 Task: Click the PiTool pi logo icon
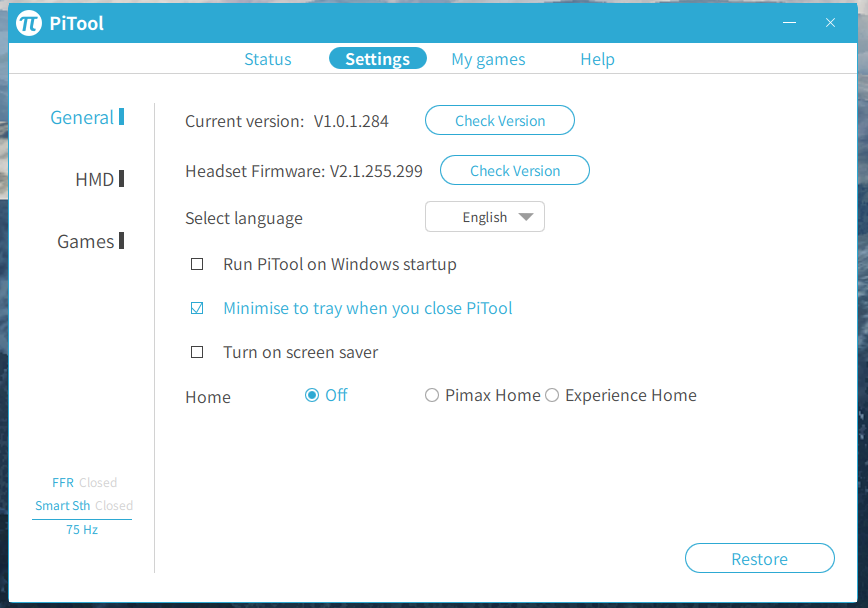29,23
